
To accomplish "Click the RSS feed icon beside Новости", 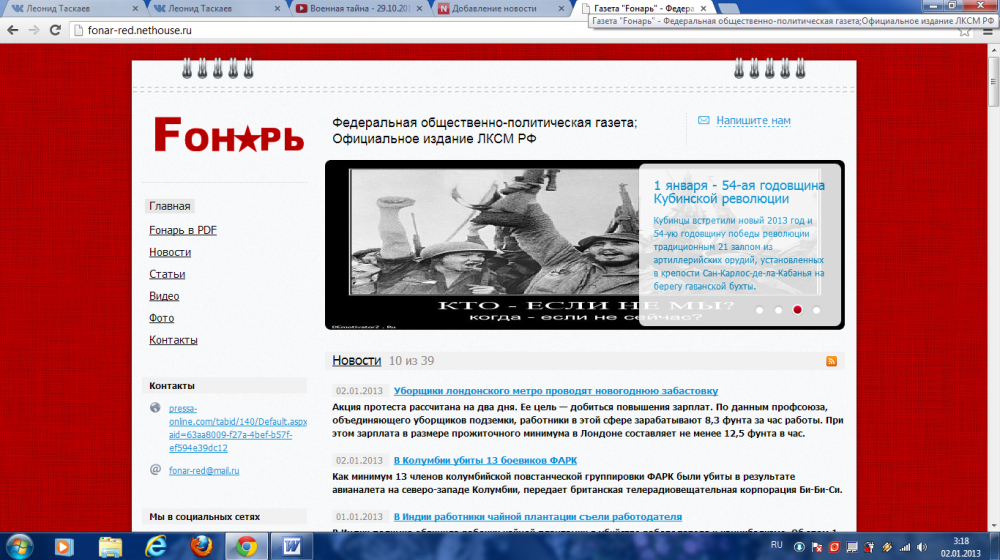I will coord(831,361).
